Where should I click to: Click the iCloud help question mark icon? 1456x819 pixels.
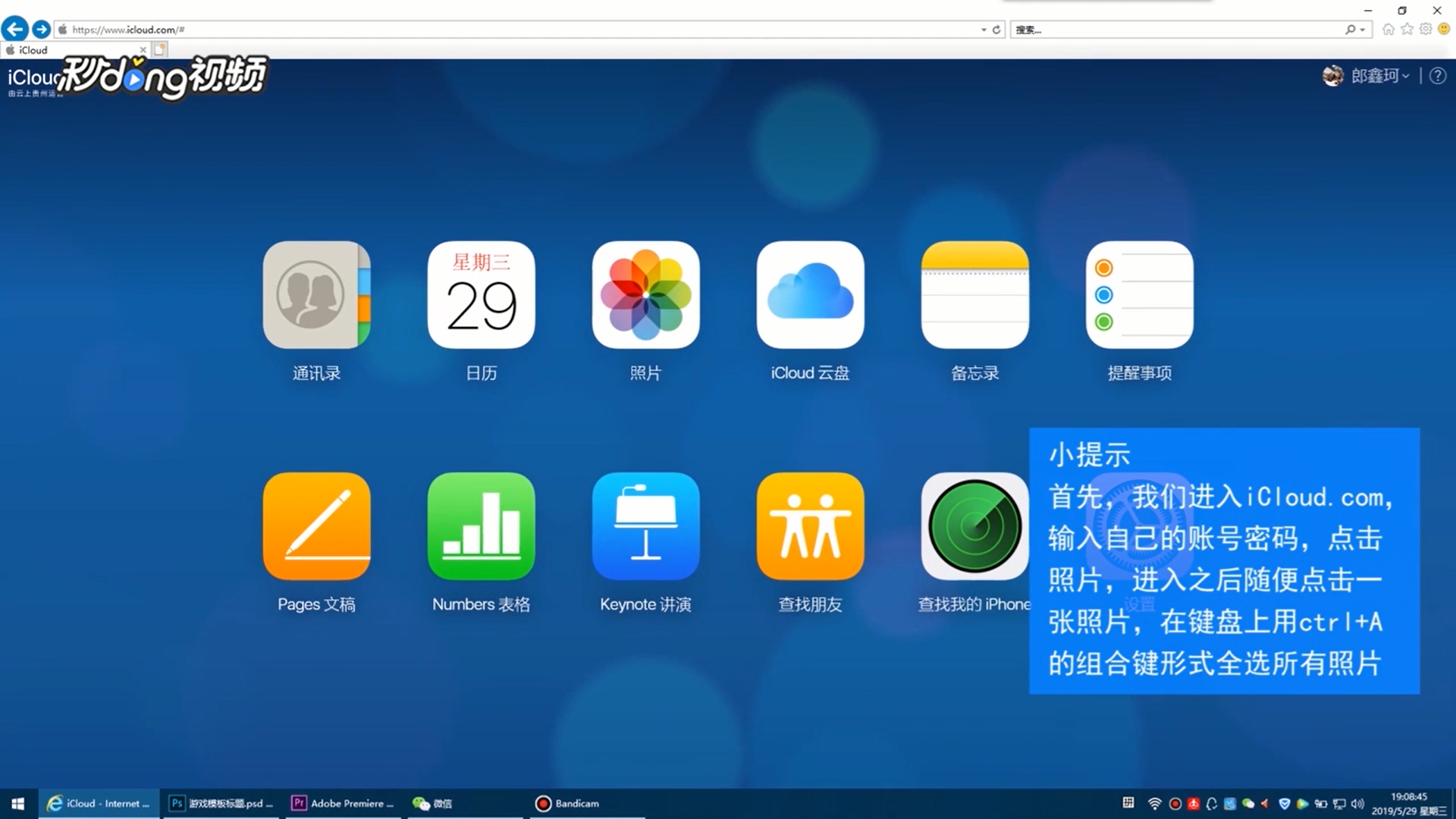pos(1437,76)
